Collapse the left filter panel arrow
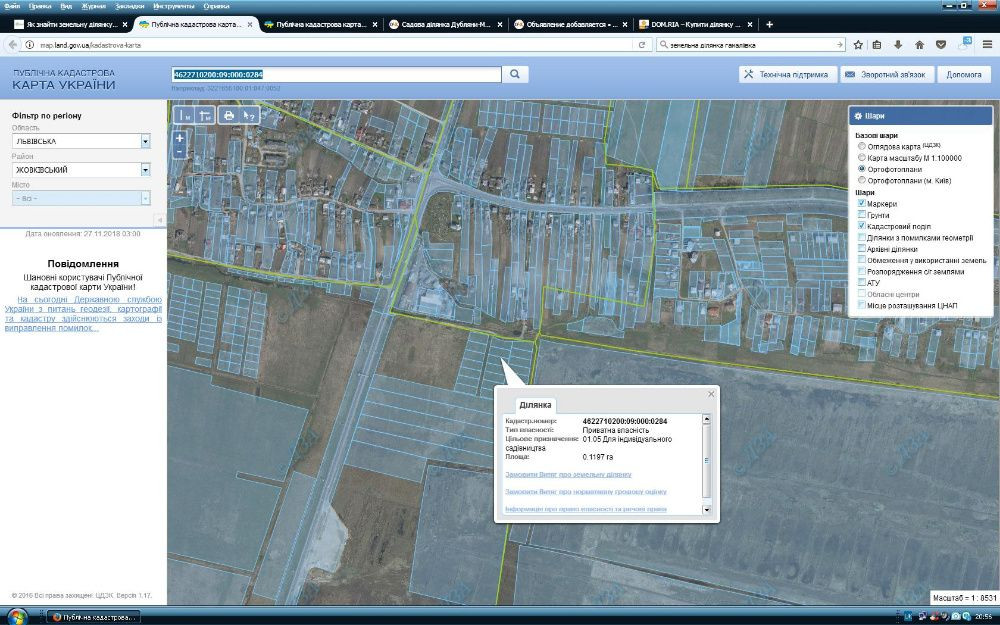The image size is (1000, 625). (158, 219)
